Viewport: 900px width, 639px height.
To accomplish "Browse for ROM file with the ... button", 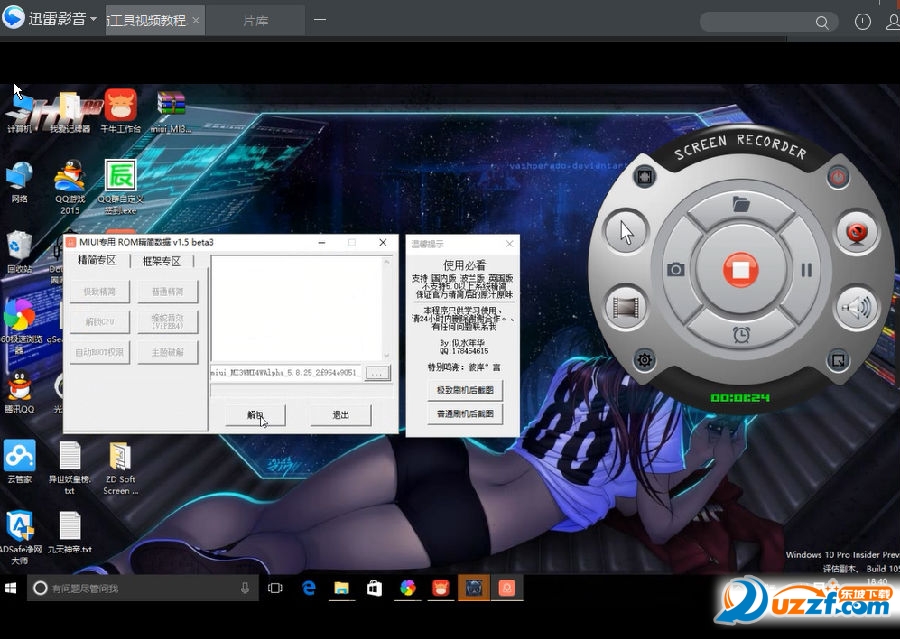I will 377,373.
